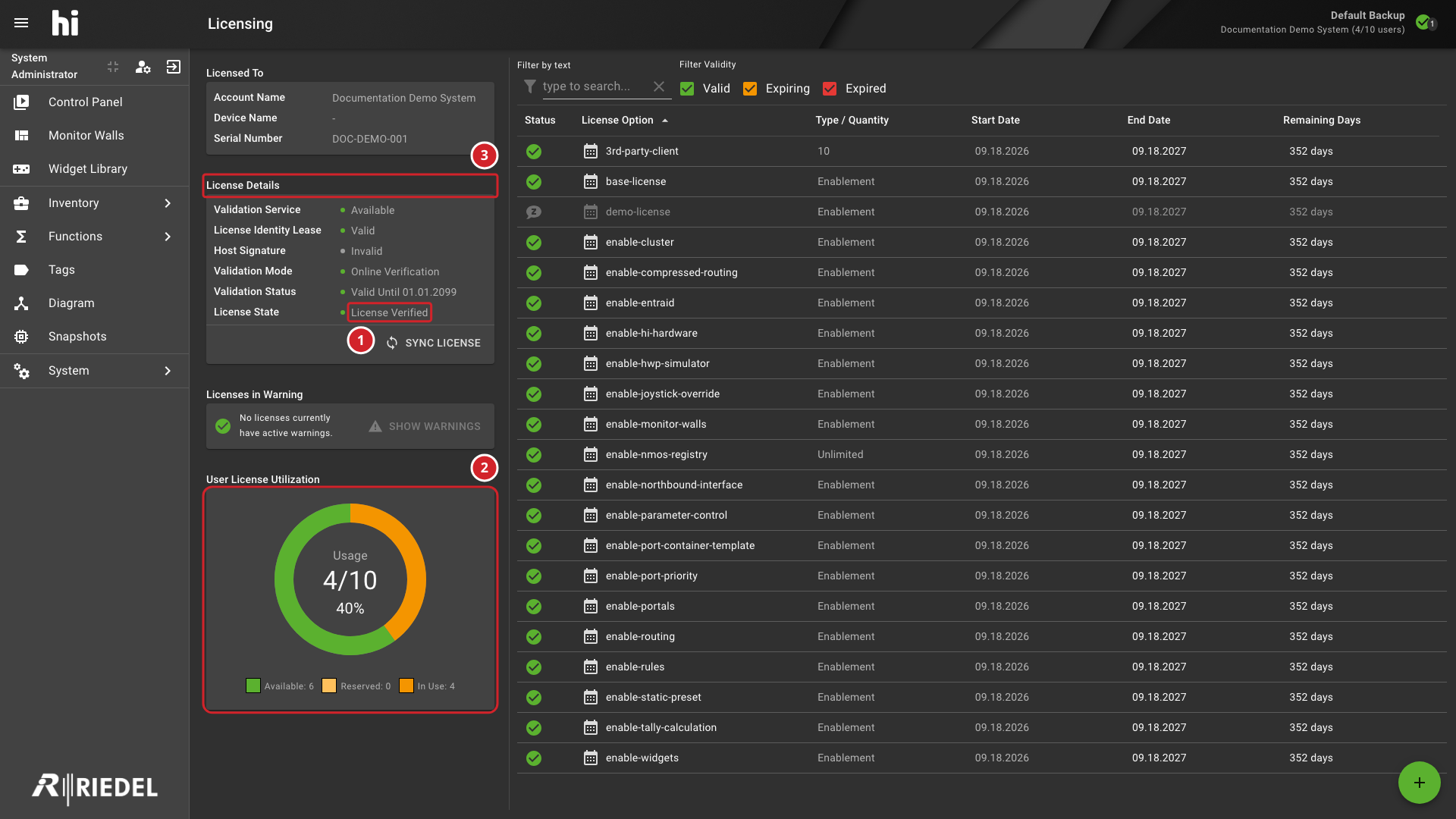Toggle the Expiring filter checkbox
This screenshot has width=1456, height=819.
pyautogui.click(x=750, y=89)
